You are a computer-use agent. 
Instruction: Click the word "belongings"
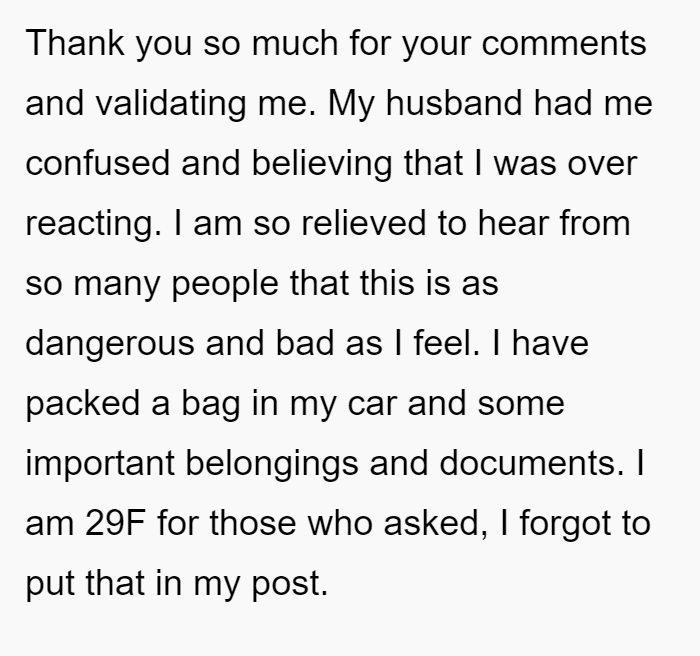pyautogui.click(x=272, y=464)
